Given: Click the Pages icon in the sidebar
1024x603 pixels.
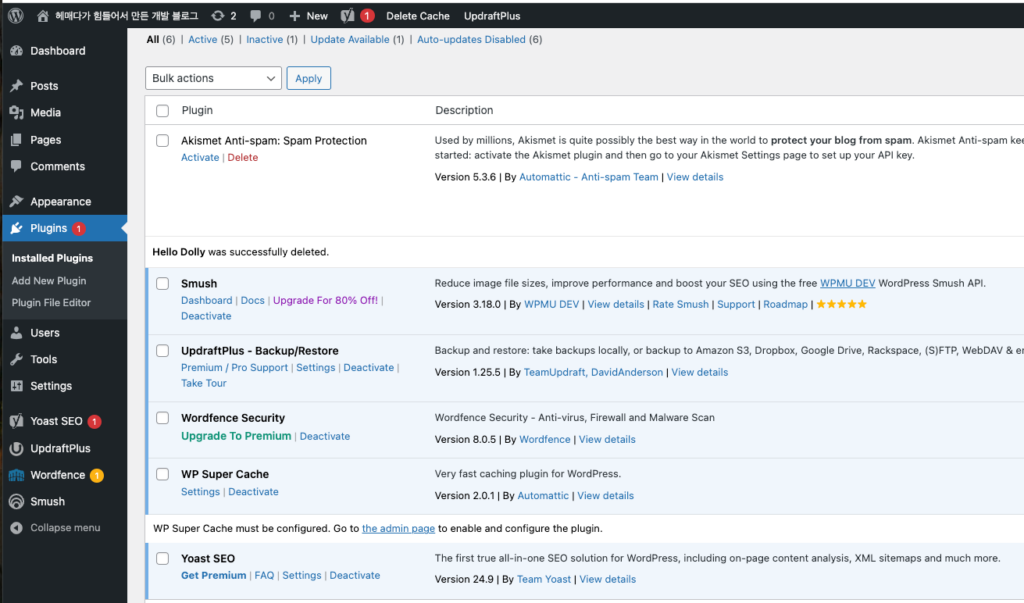Looking at the screenshot, I should [16, 140].
